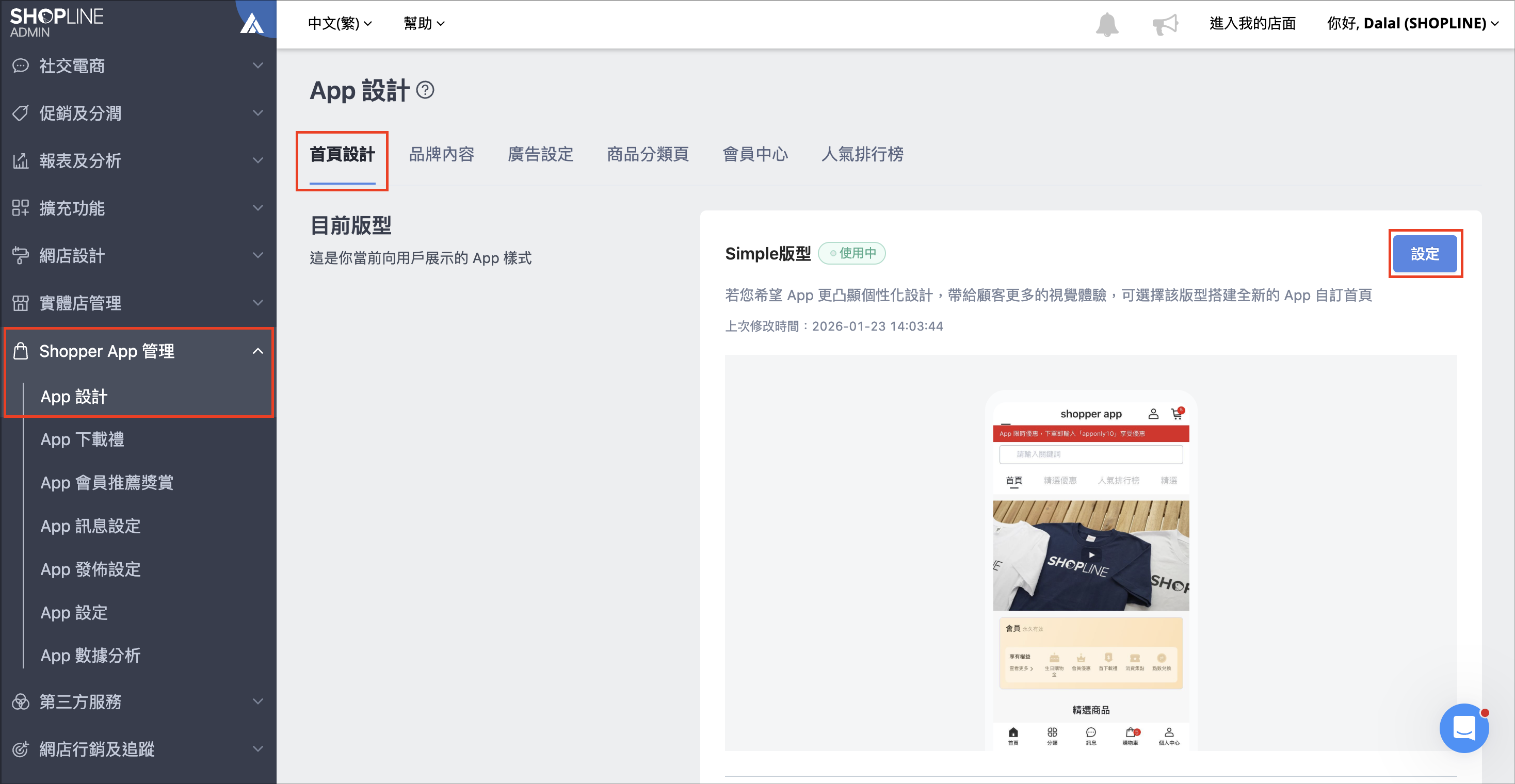The height and width of the screenshot is (784, 1515).
Task: Switch to the 商品分類頁 tab
Action: coord(648,155)
